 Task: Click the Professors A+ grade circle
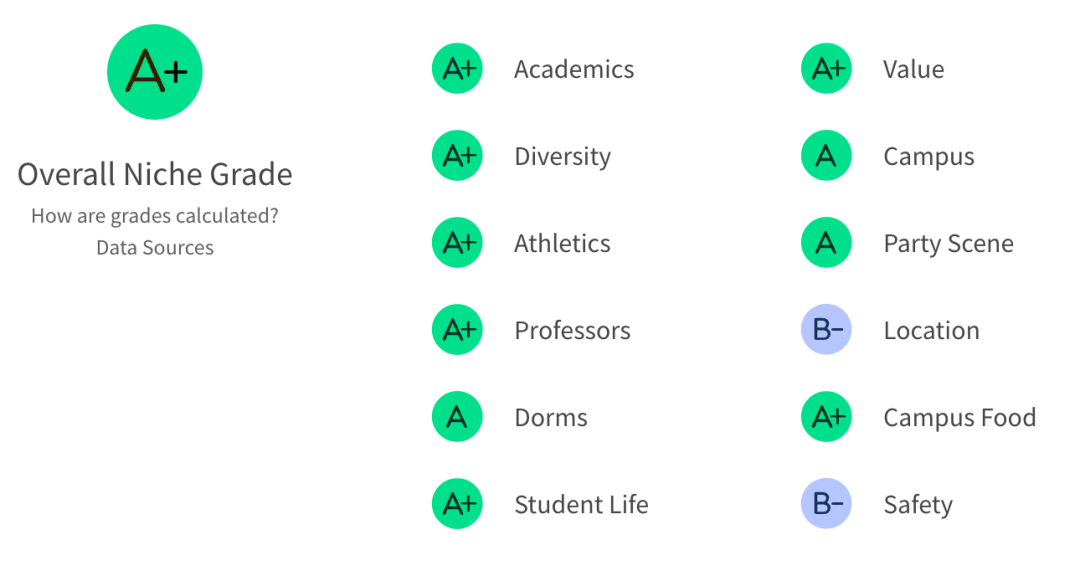[457, 330]
